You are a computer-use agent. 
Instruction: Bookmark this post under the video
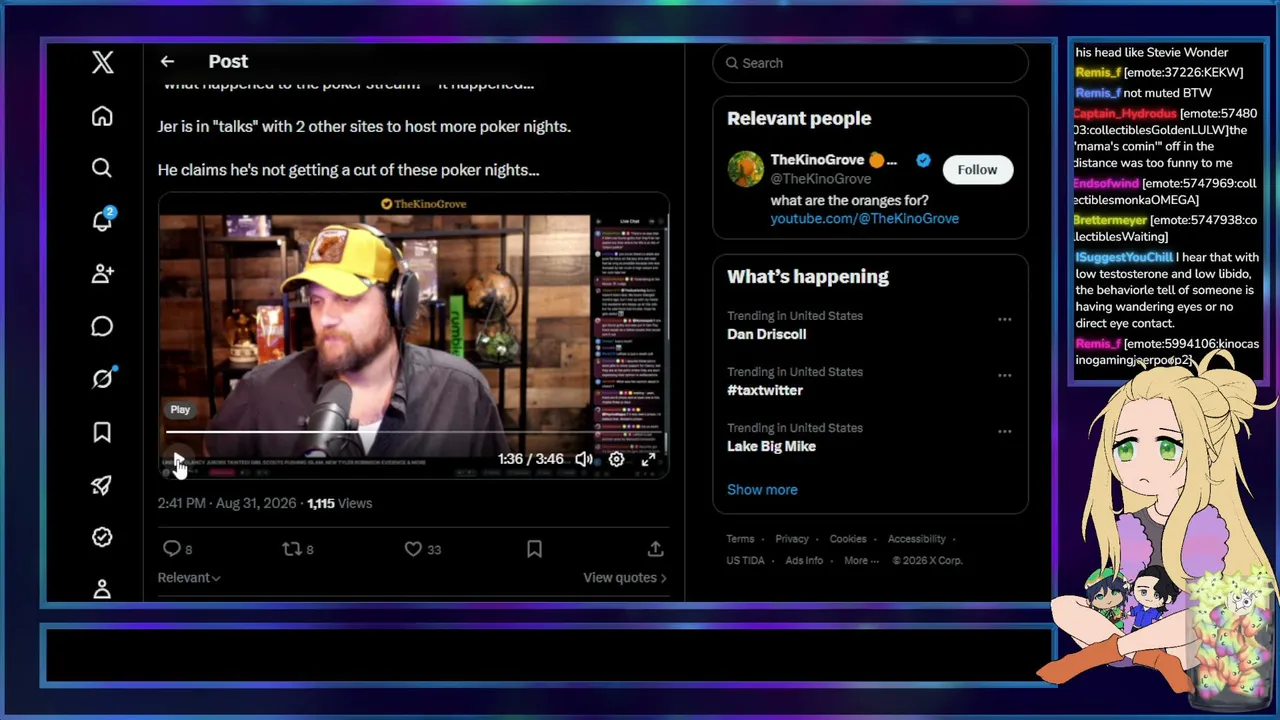[534, 549]
